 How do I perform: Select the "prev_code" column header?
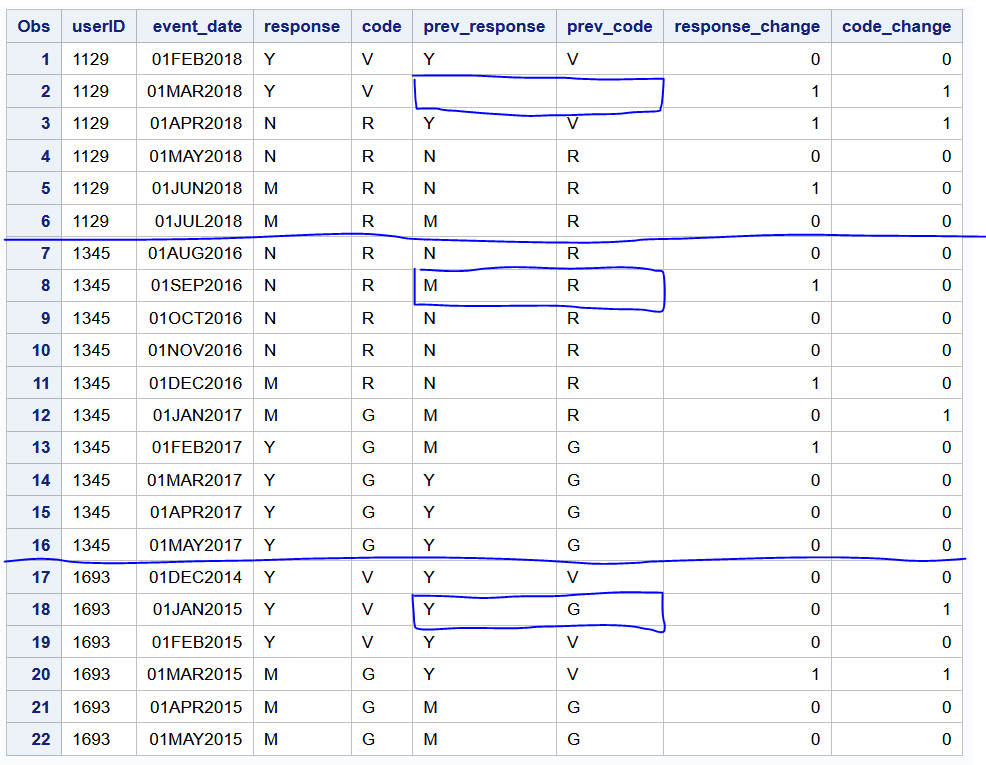609,26
